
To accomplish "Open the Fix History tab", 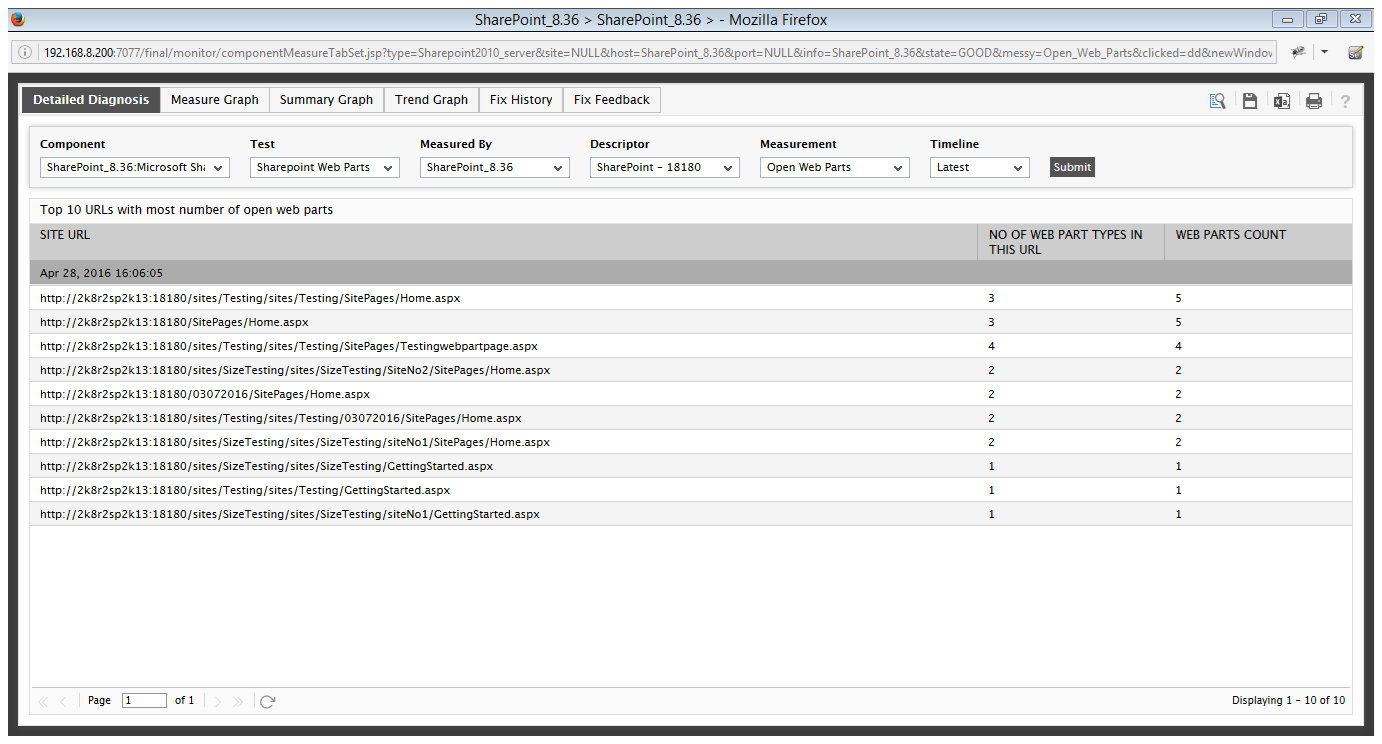I will point(521,100).
